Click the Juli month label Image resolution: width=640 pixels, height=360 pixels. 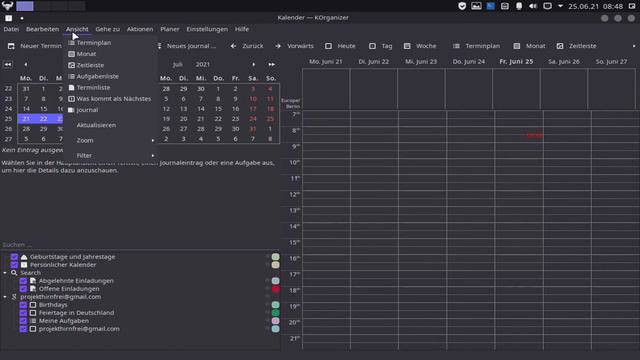tap(178, 64)
